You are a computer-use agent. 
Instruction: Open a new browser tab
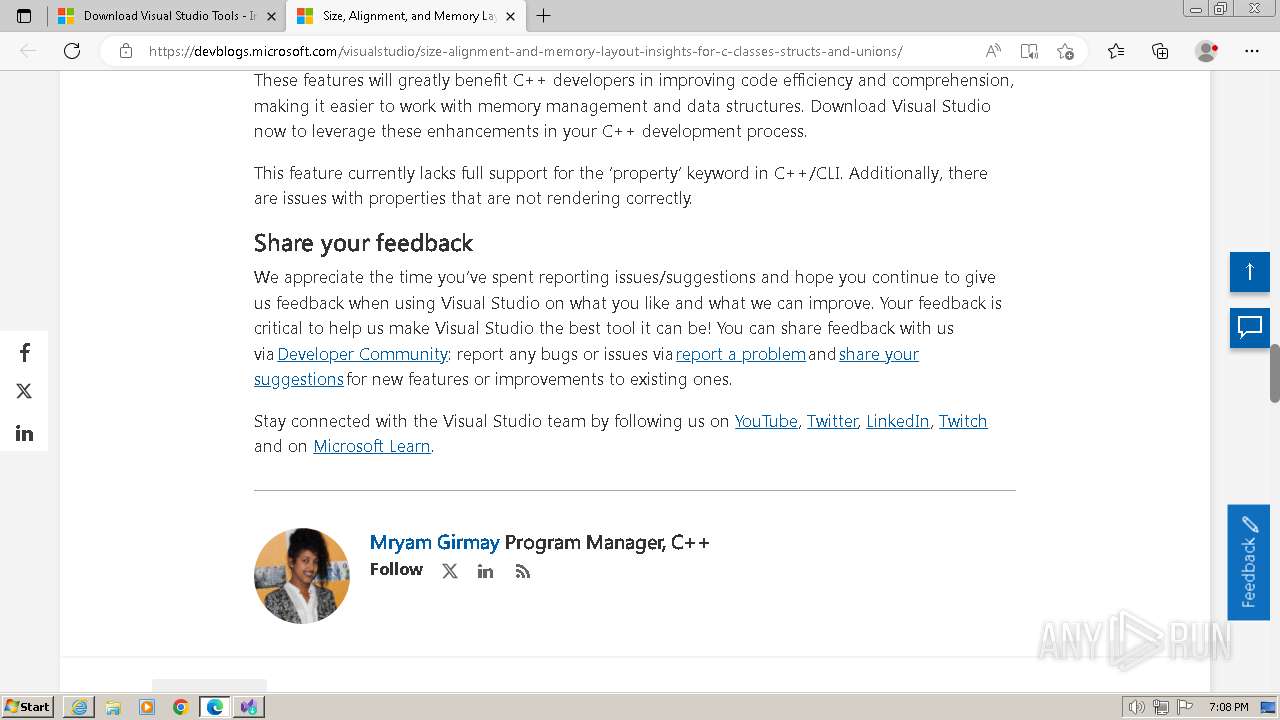(x=544, y=16)
